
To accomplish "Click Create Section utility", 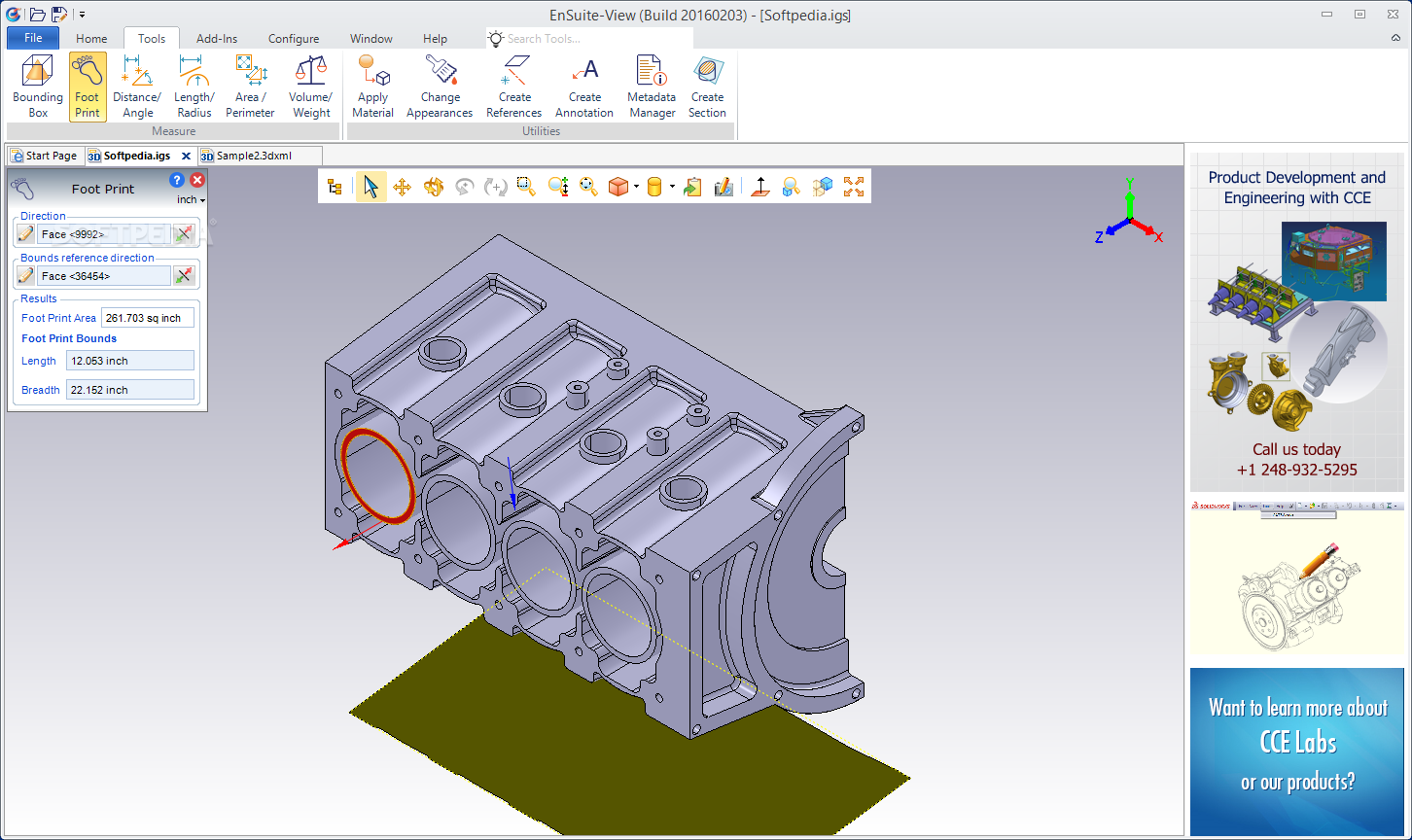I will (708, 87).
